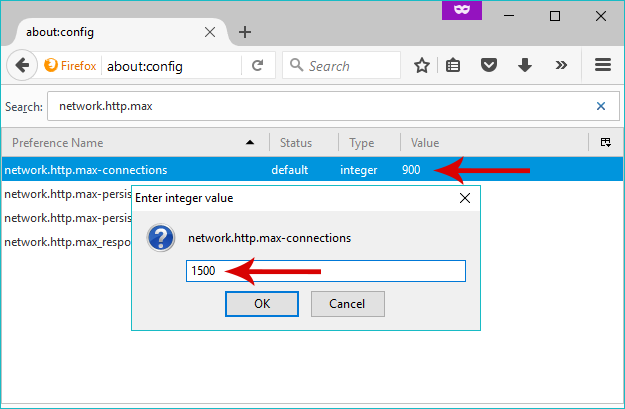
Task: Cancel the integer value dialog
Action: coord(348,304)
